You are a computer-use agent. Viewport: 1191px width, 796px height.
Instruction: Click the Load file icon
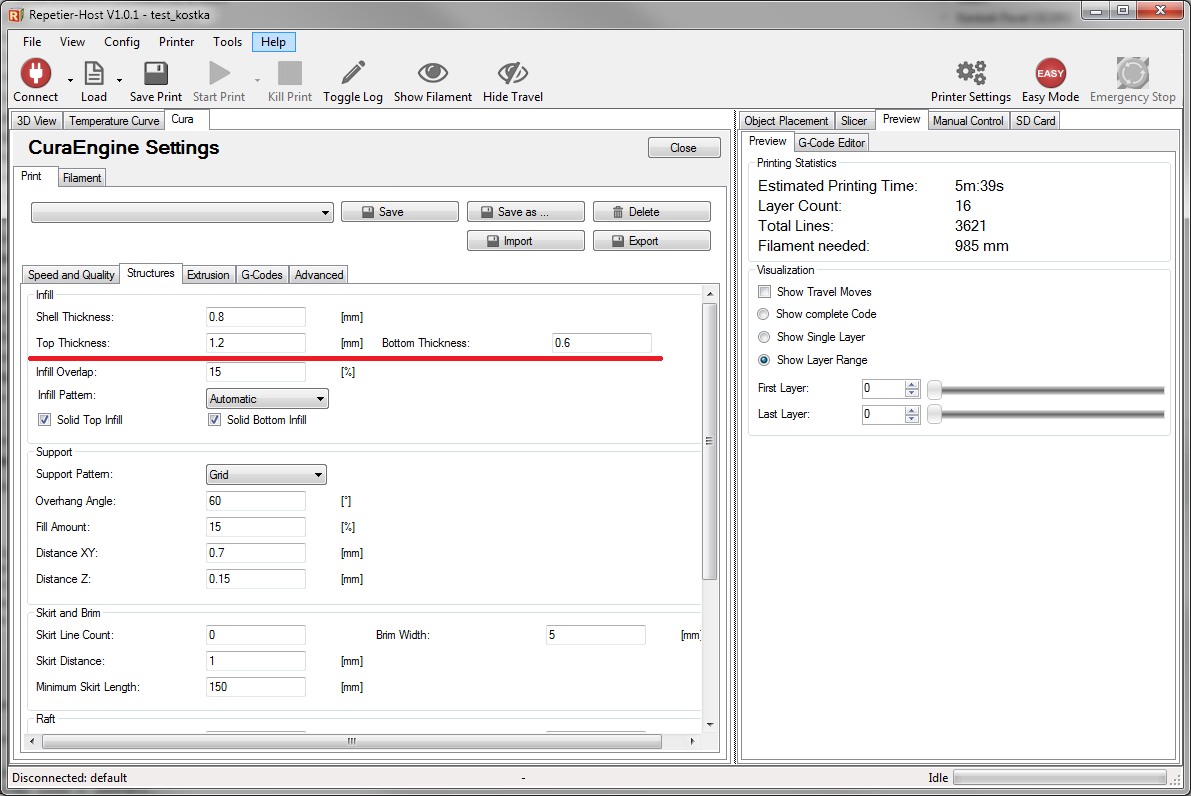pos(93,73)
